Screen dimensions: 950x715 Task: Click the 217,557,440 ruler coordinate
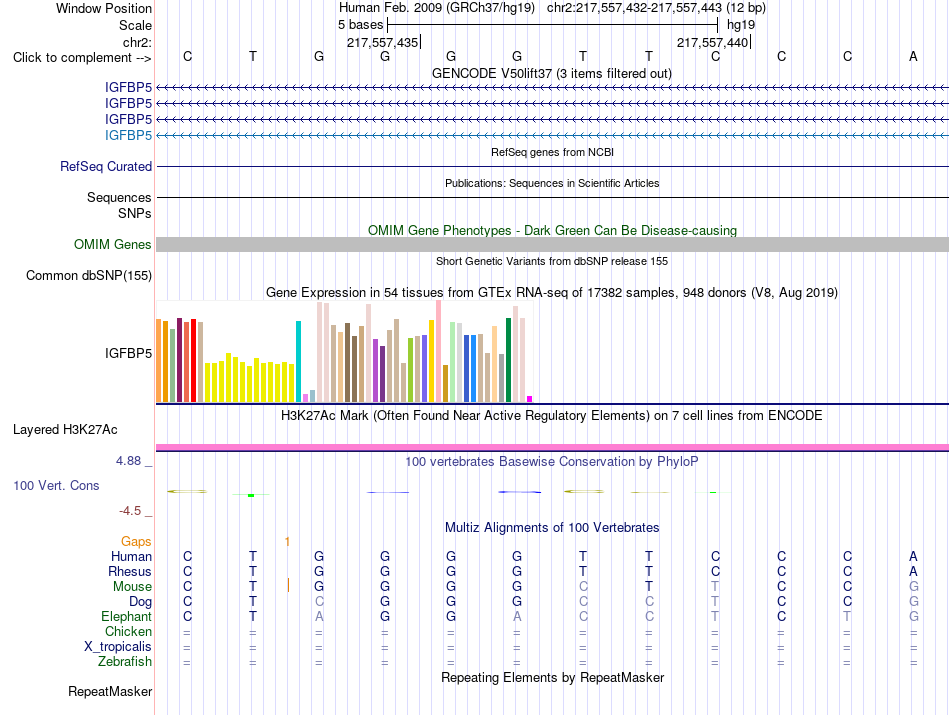[x=712, y=42]
